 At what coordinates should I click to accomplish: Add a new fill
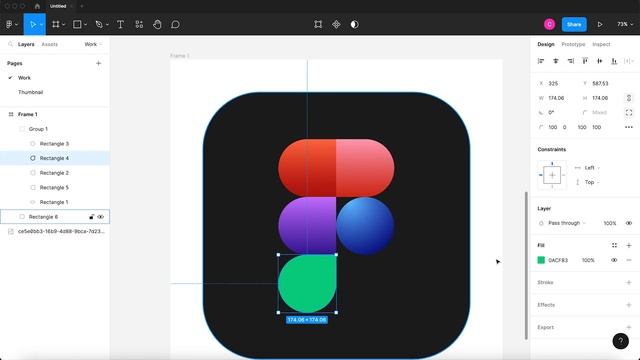[629, 245]
